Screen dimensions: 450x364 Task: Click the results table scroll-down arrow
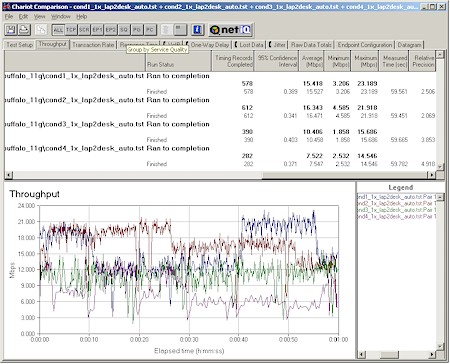(440, 167)
